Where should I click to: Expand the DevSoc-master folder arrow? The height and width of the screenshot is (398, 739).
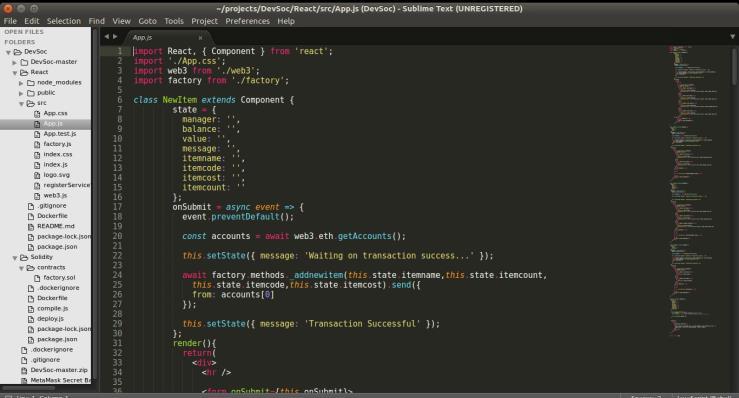tap(15, 62)
